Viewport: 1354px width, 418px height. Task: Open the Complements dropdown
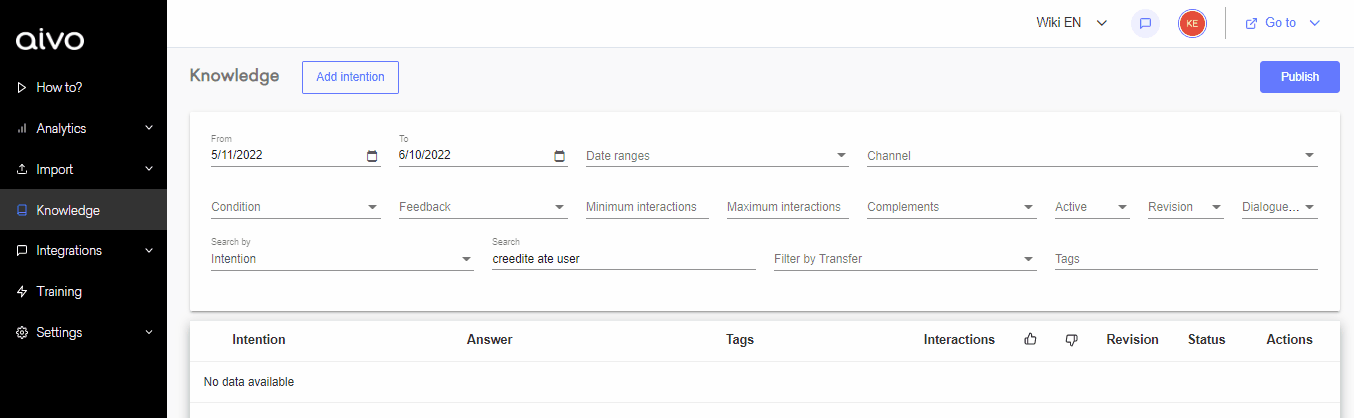click(951, 207)
